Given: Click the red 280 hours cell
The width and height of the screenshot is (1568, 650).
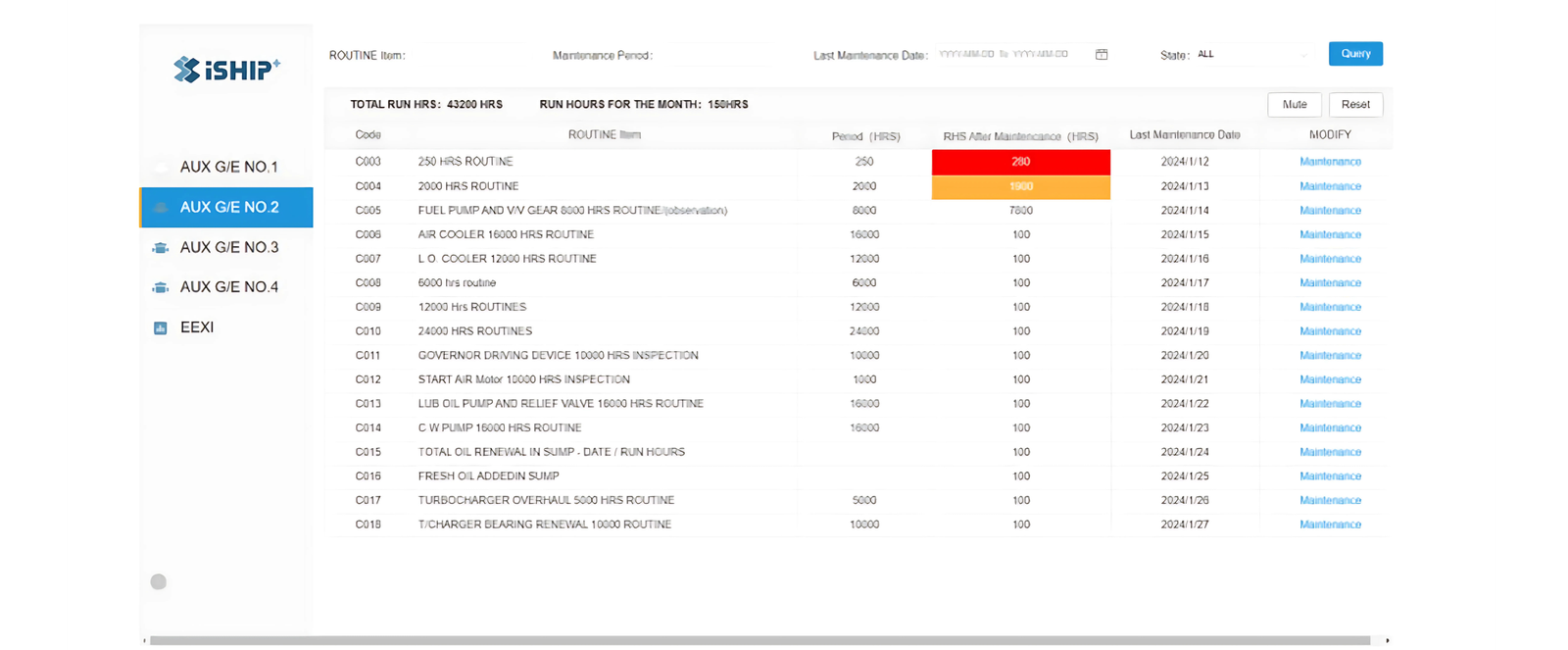Looking at the screenshot, I should (1020, 162).
